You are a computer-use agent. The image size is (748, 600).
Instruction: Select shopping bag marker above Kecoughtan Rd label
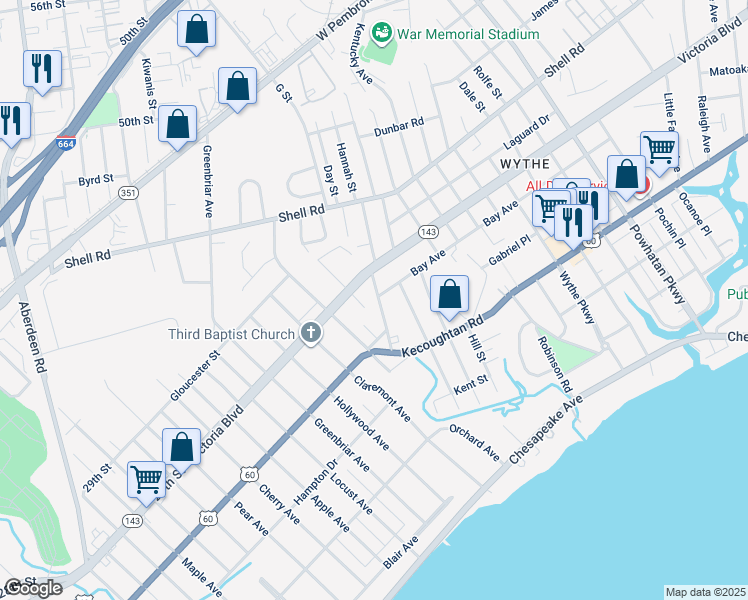click(449, 295)
